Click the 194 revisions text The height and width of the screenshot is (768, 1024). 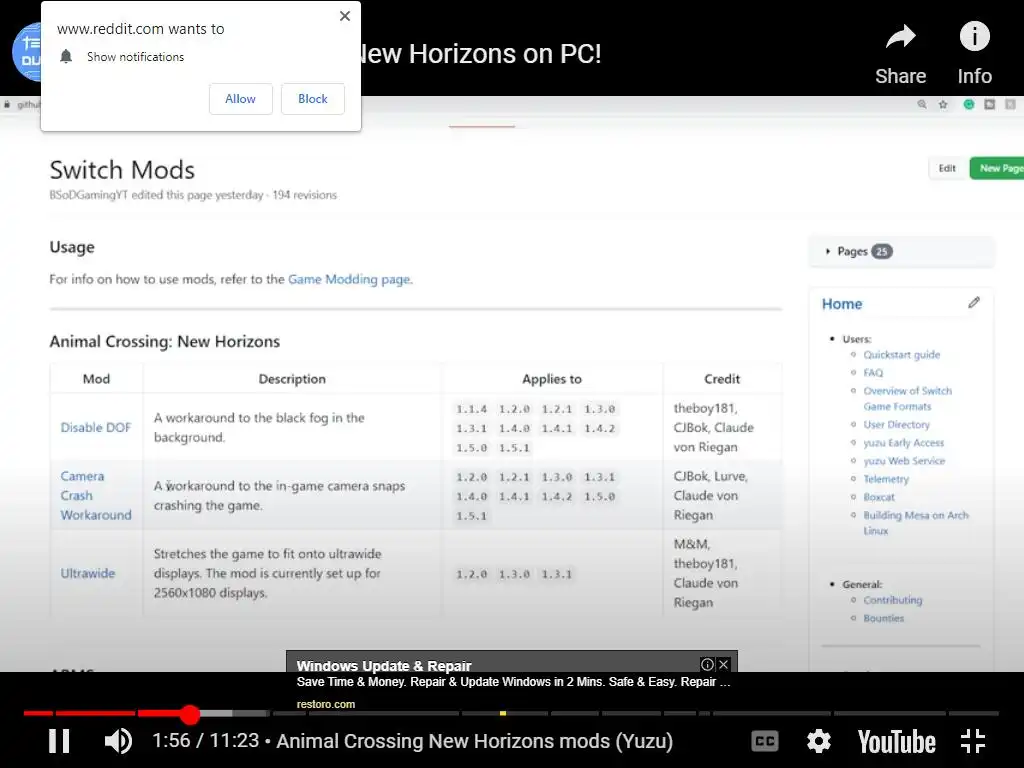[x=304, y=195]
